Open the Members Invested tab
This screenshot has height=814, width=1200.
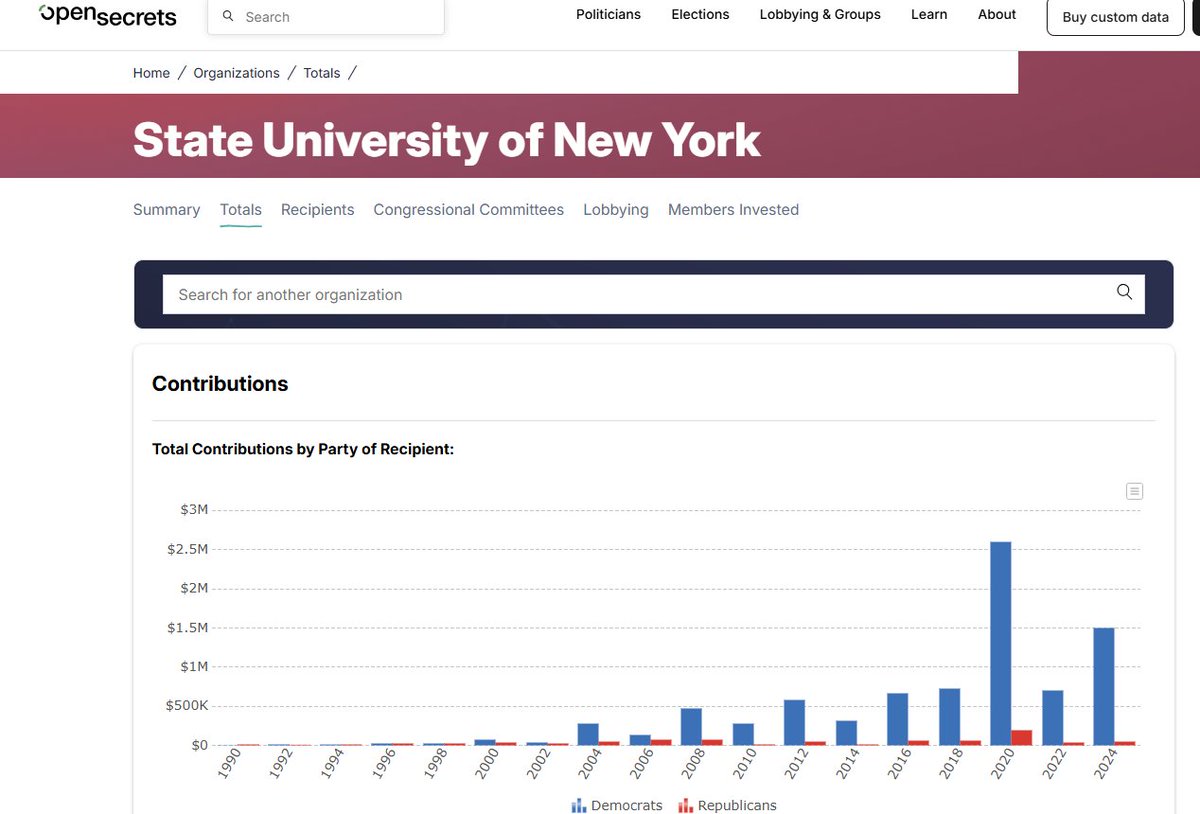pos(733,210)
